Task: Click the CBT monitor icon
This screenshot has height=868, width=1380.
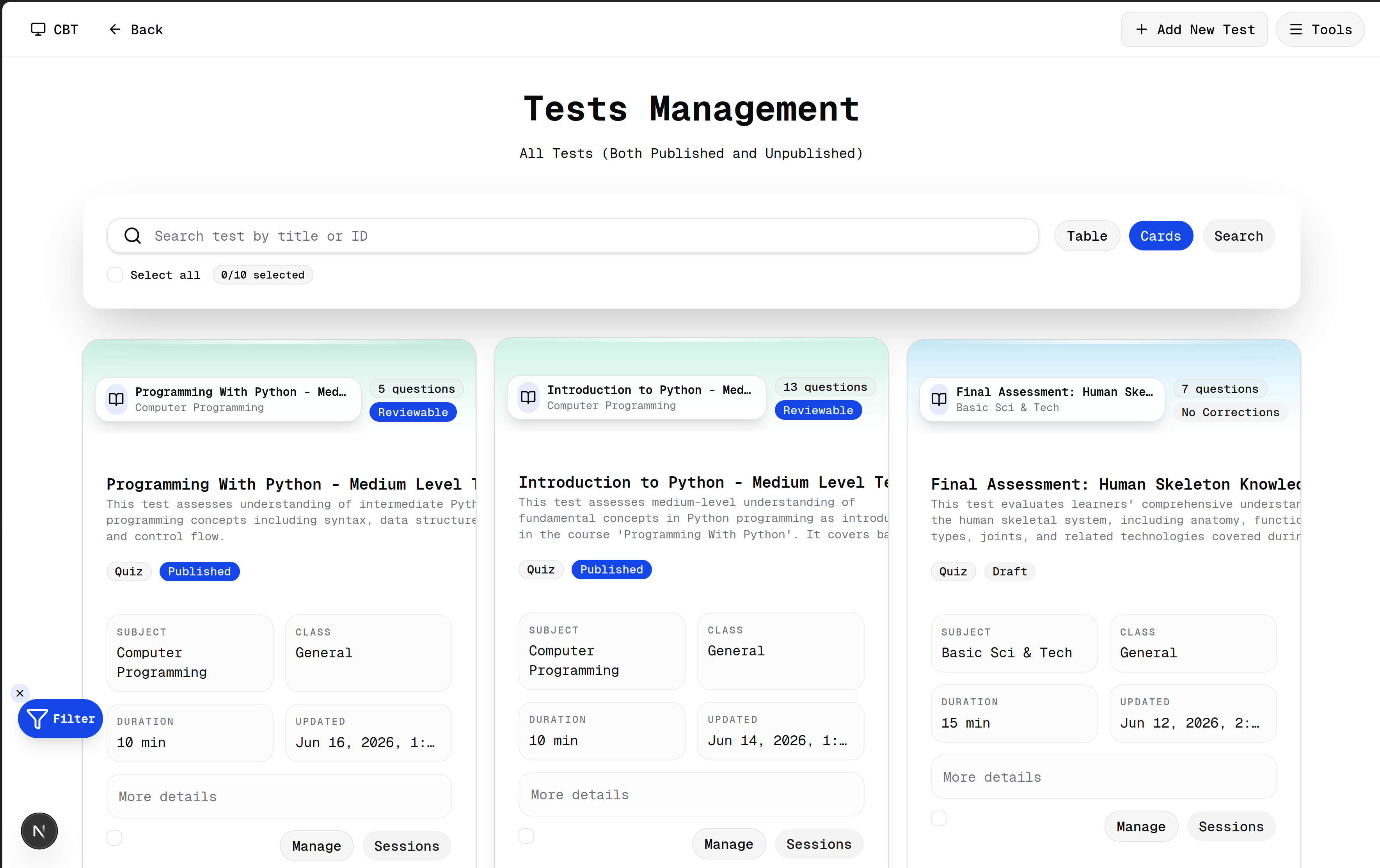Action: pyautogui.click(x=38, y=29)
